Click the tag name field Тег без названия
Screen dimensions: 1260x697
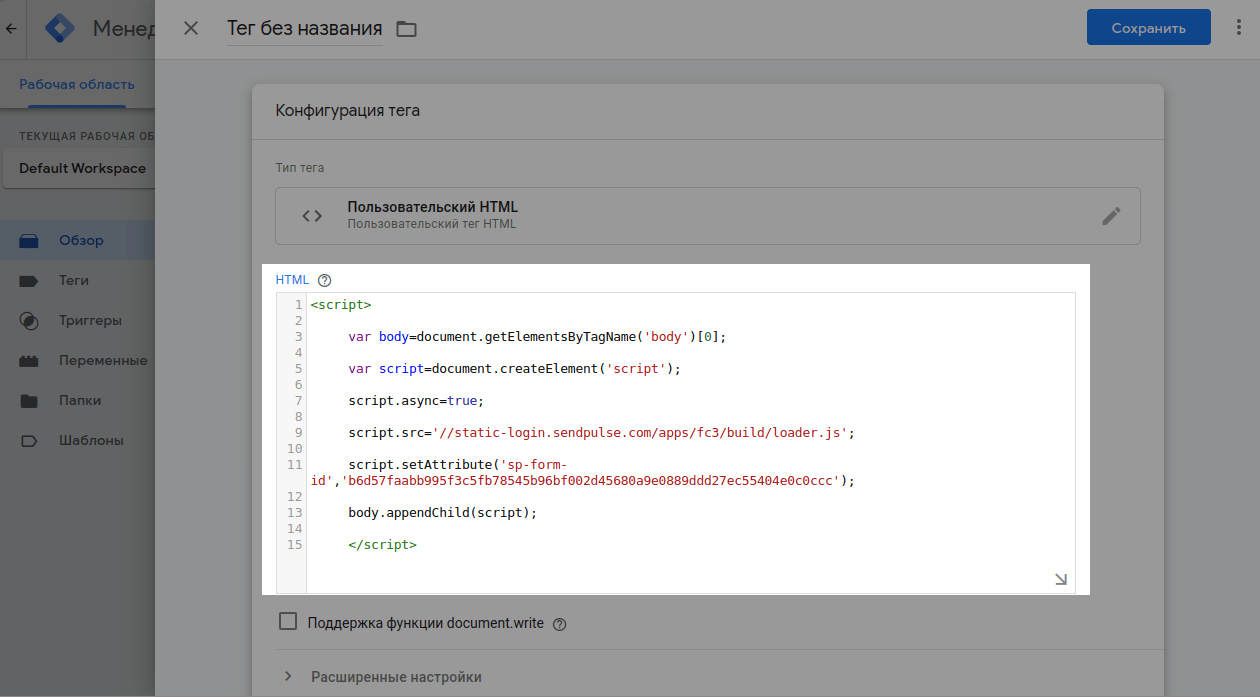click(x=304, y=28)
